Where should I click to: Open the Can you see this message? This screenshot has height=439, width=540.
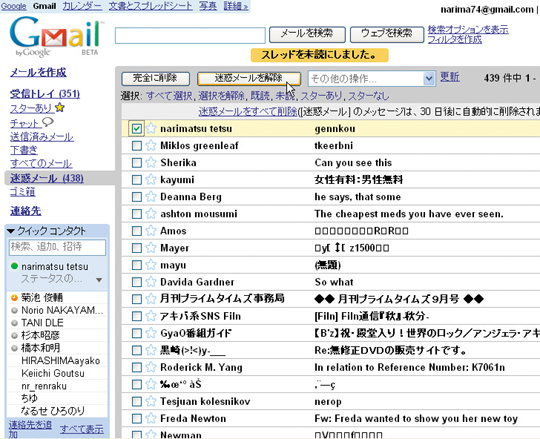pyautogui.click(x=353, y=163)
